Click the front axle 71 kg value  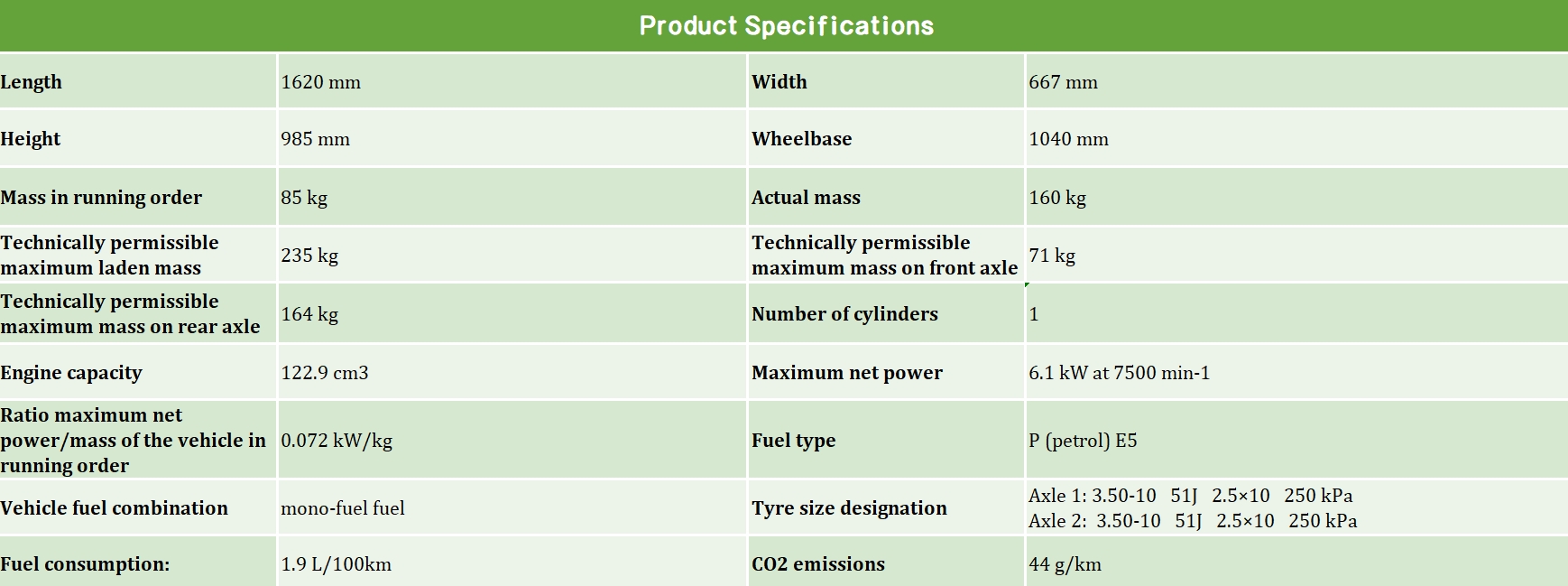pyautogui.click(x=1051, y=256)
